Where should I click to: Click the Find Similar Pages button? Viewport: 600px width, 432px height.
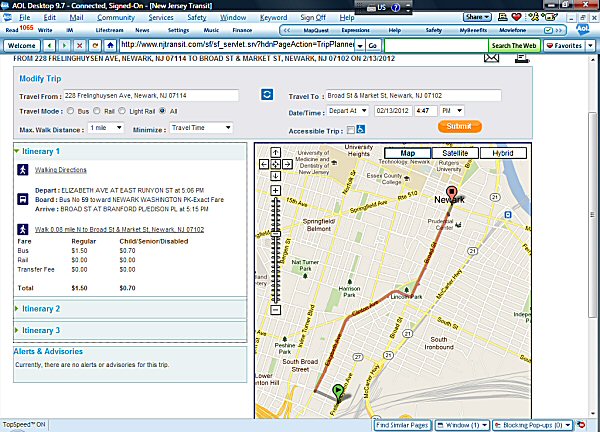pos(402,425)
